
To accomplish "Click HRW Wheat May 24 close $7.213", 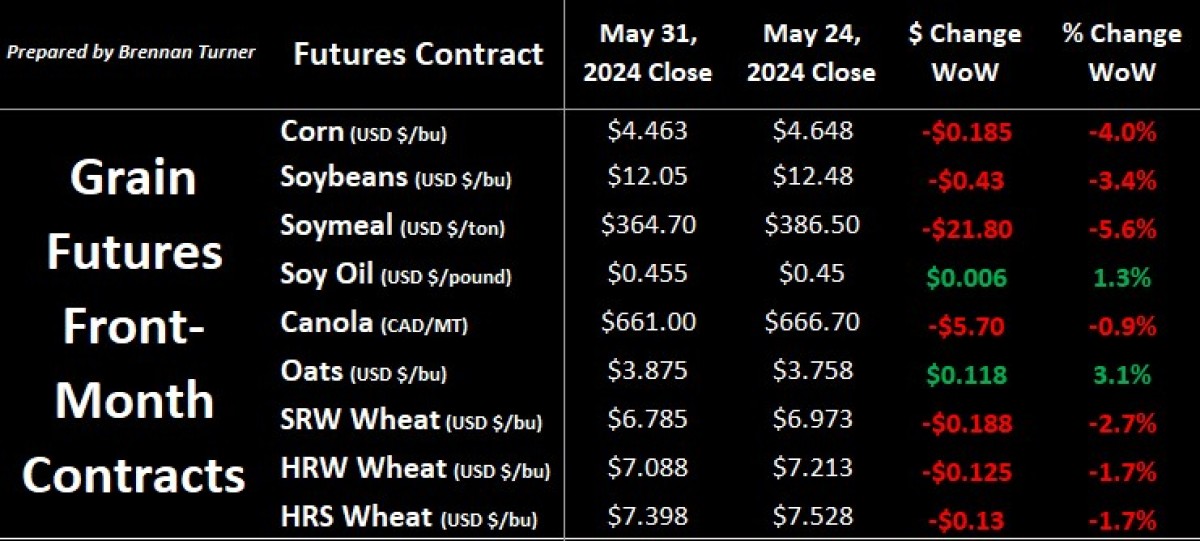I will 812,466.
